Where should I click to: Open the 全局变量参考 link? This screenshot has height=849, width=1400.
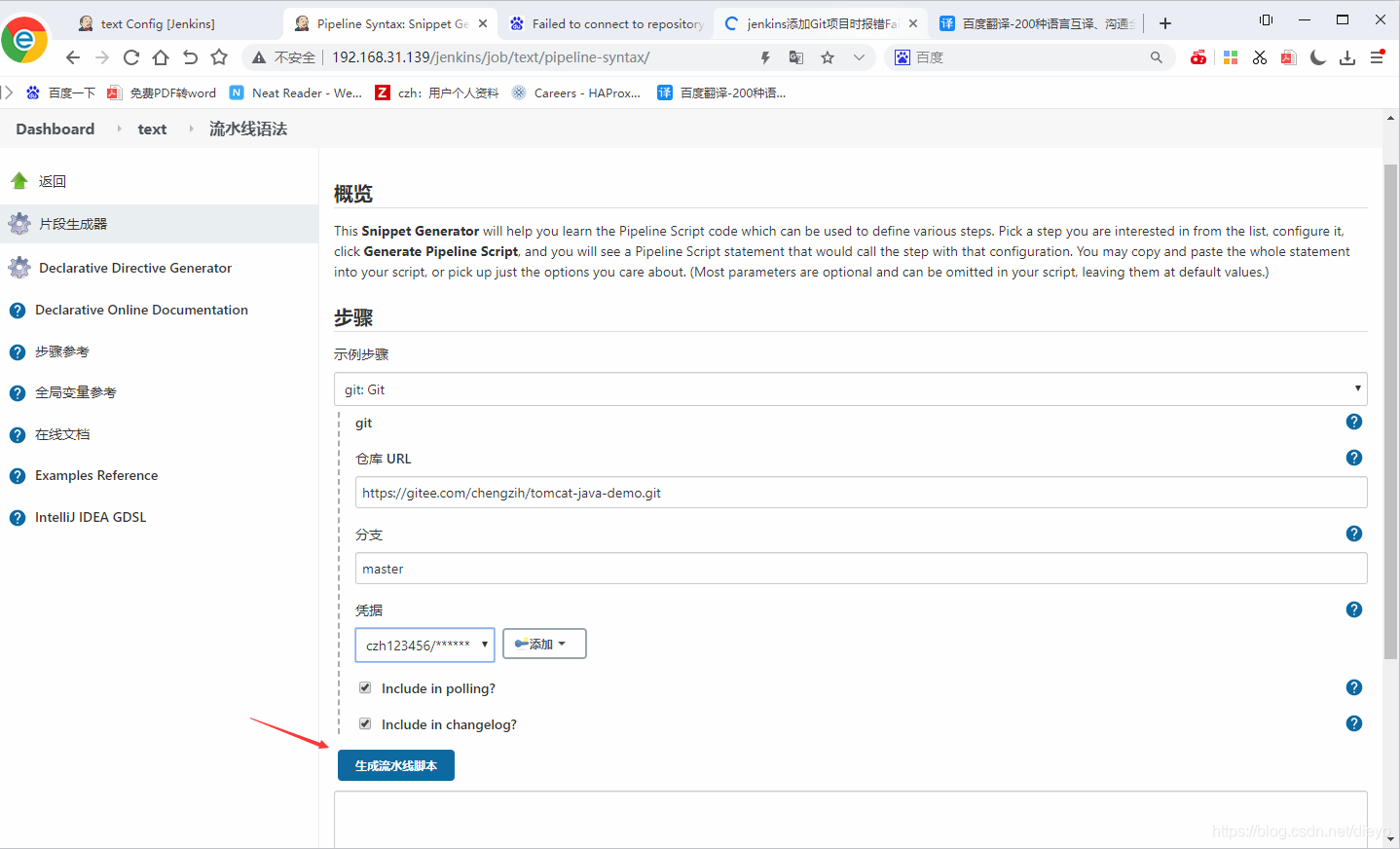click(x=76, y=392)
